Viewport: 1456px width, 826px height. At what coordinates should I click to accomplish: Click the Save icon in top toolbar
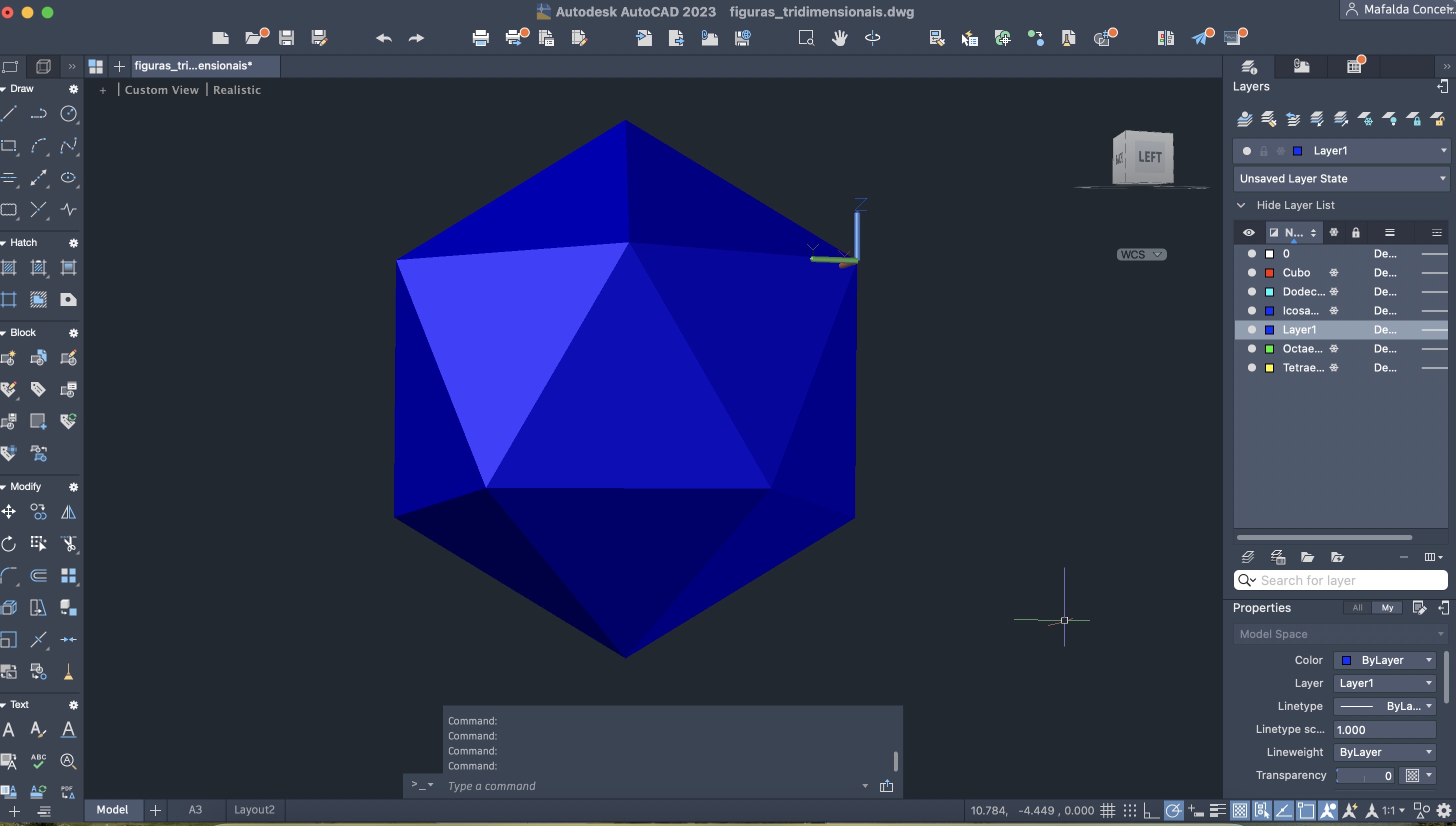(287, 38)
